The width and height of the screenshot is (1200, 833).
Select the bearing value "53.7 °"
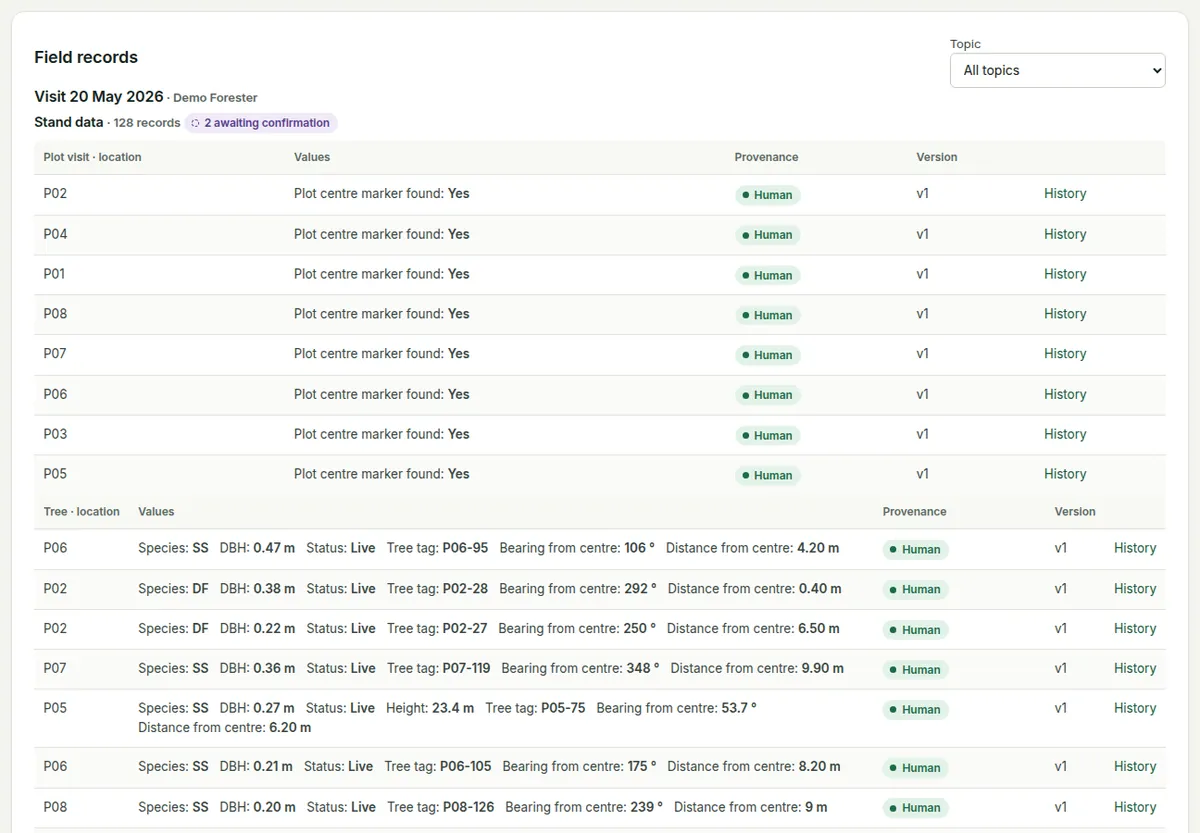click(x=739, y=708)
